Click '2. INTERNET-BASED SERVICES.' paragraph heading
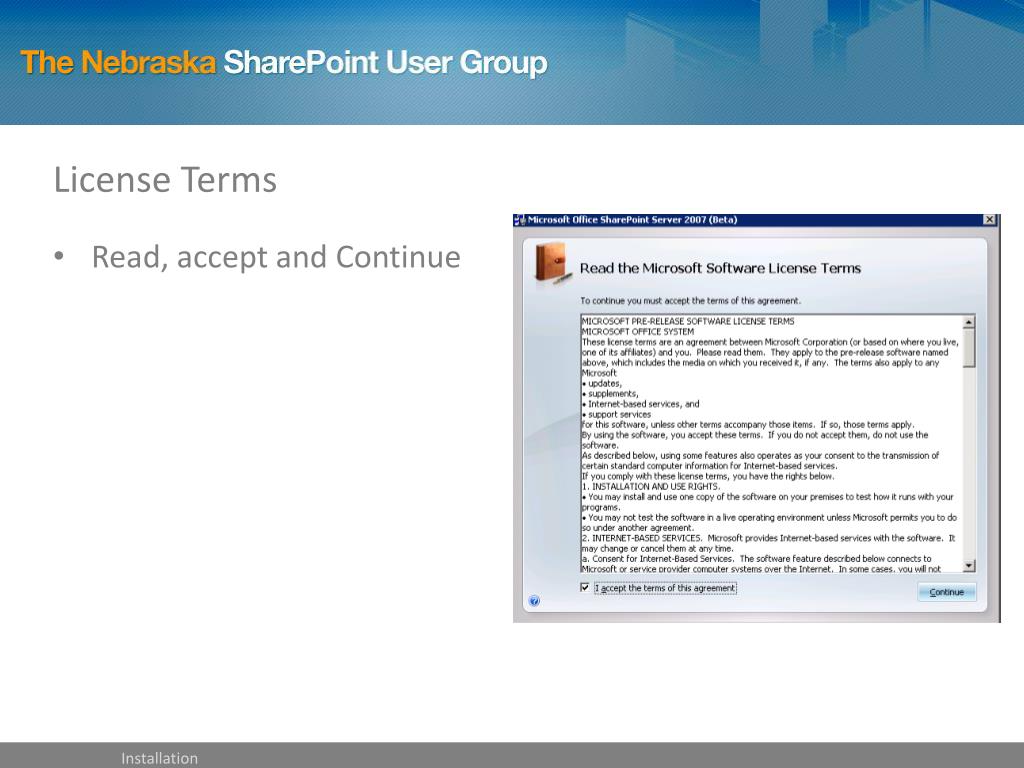This screenshot has height=768, width=1024. coord(641,538)
